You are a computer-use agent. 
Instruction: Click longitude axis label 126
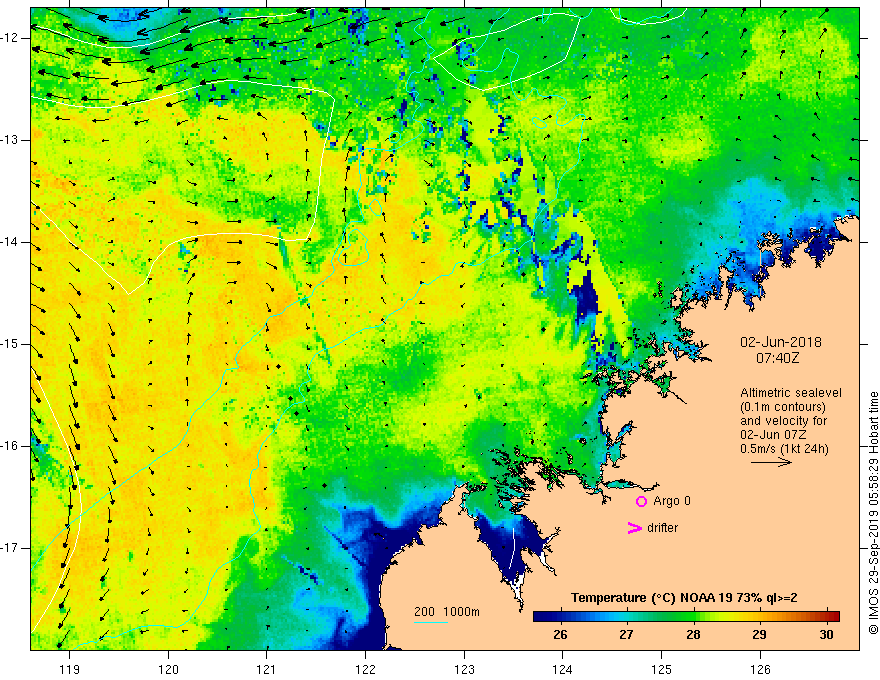click(x=760, y=669)
